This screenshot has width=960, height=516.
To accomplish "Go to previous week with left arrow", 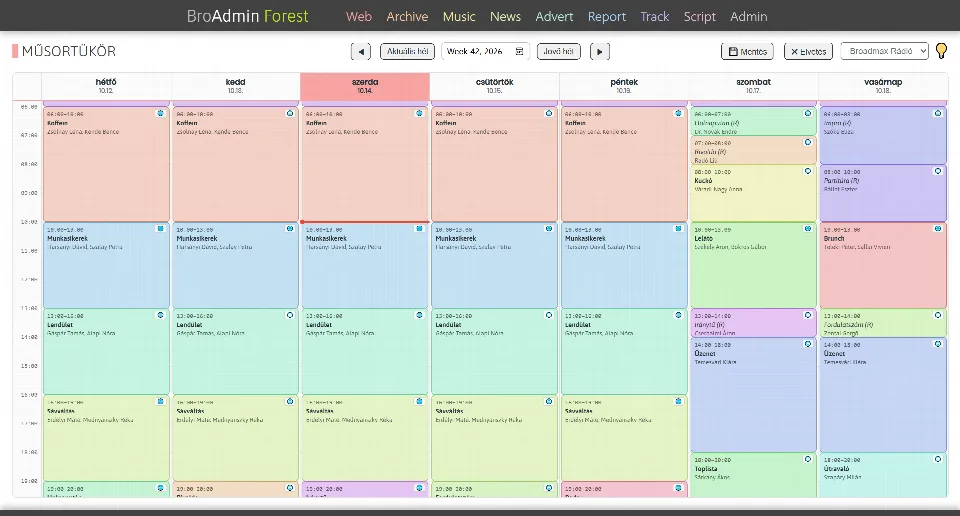I will tap(361, 51).
